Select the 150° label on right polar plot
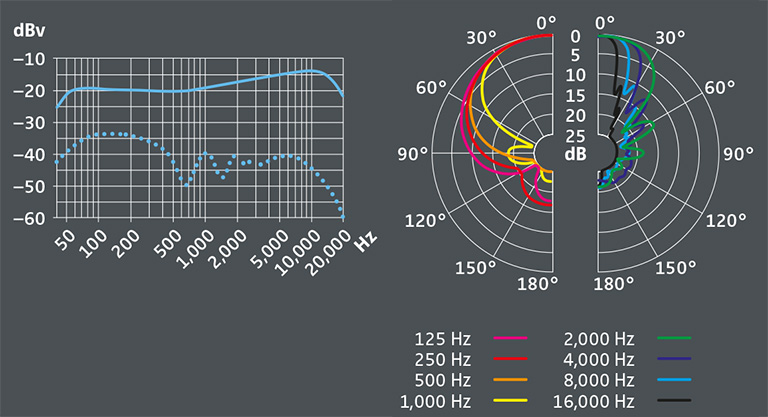768x417 pixels. 675,267
